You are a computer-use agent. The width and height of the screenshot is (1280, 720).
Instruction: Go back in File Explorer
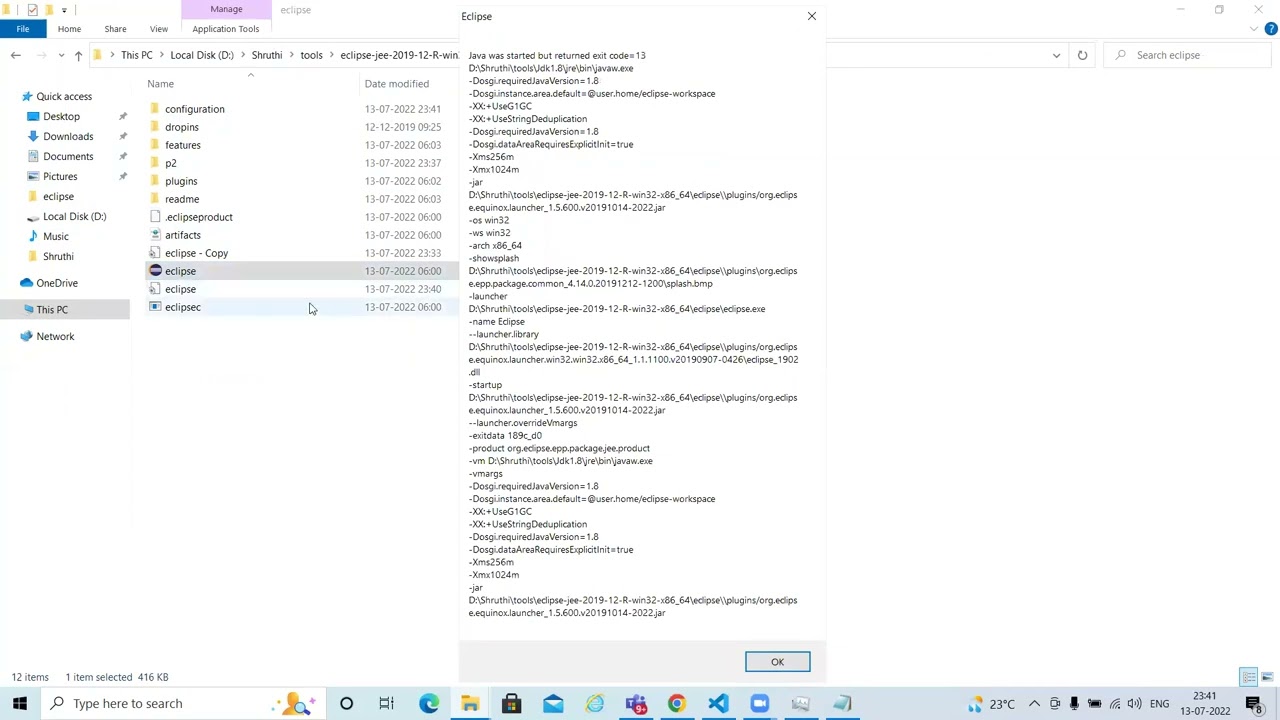click(x=16, y=55)
